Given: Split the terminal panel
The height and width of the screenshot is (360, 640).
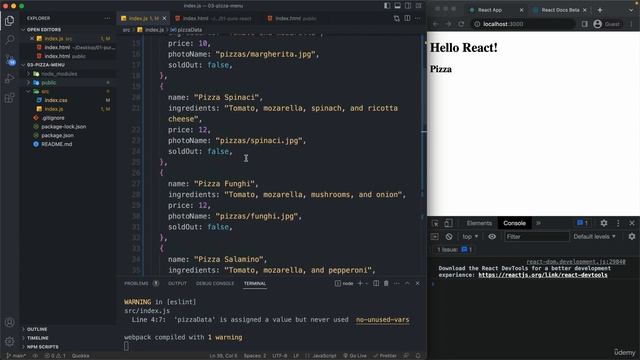Looking at the screenshot, I should tap(376, 283).
